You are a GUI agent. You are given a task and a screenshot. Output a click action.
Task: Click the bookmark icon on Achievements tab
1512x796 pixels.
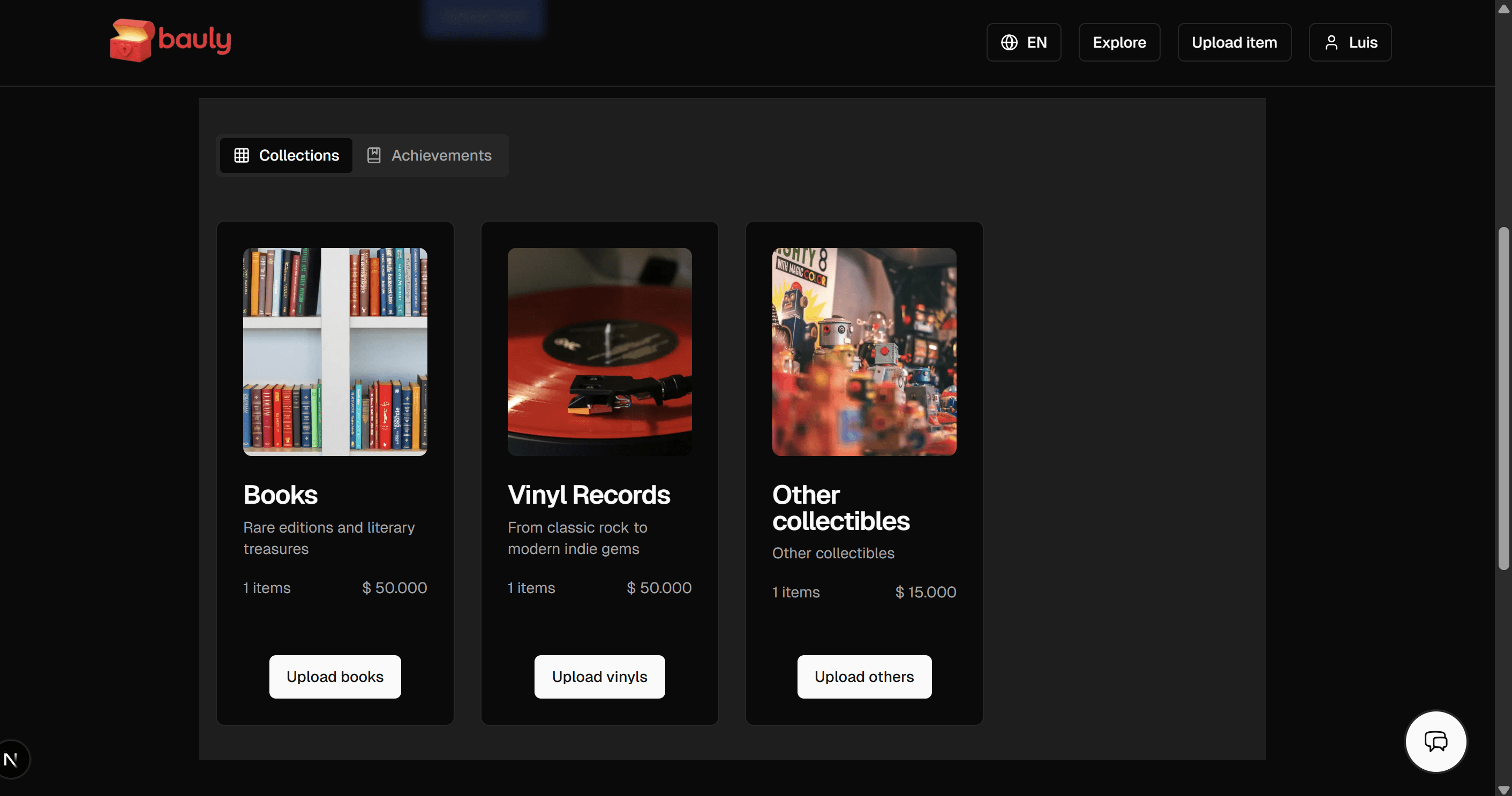pos(374,155)
